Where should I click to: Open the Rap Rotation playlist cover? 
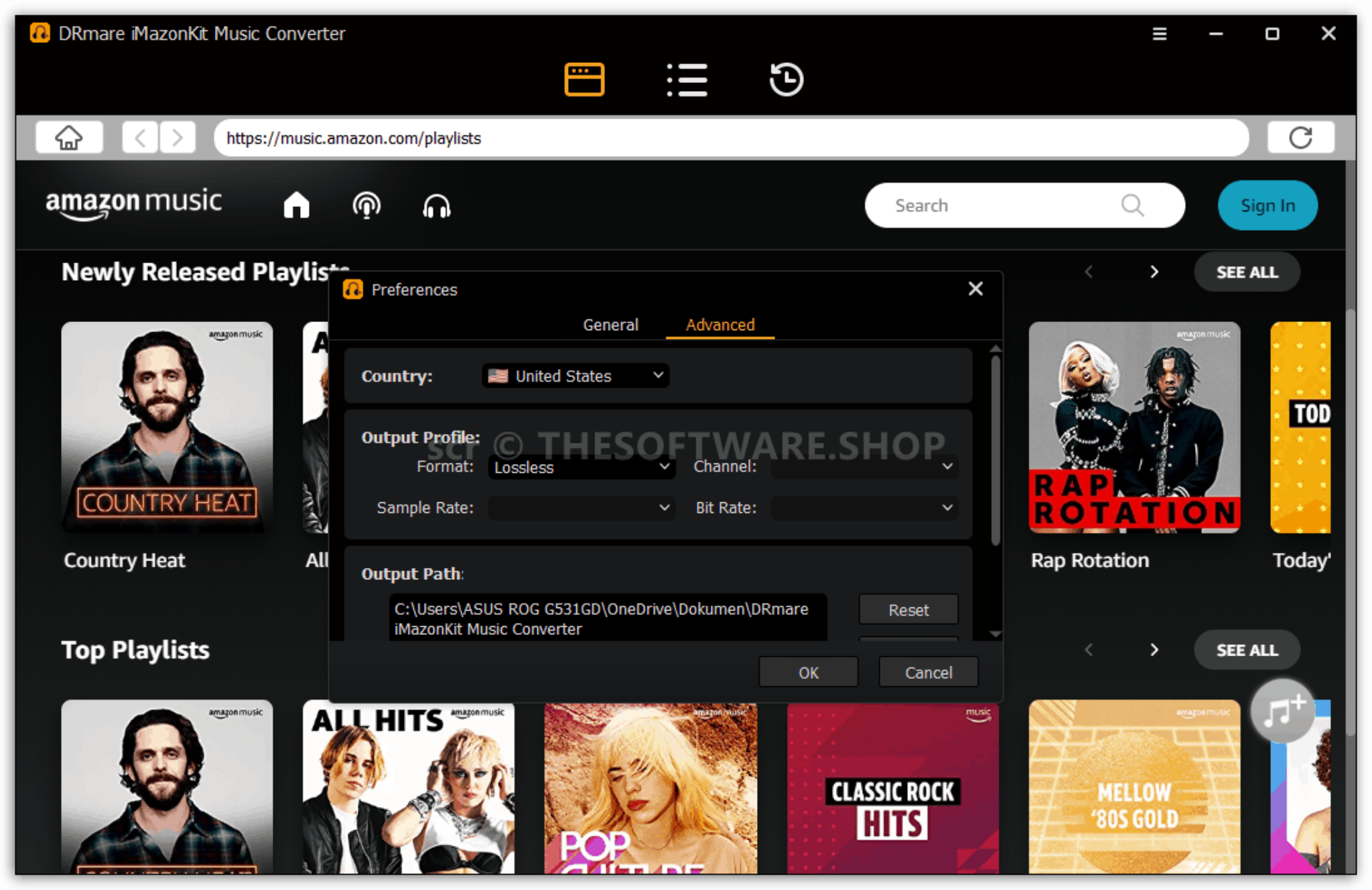tap(1134, 427)
